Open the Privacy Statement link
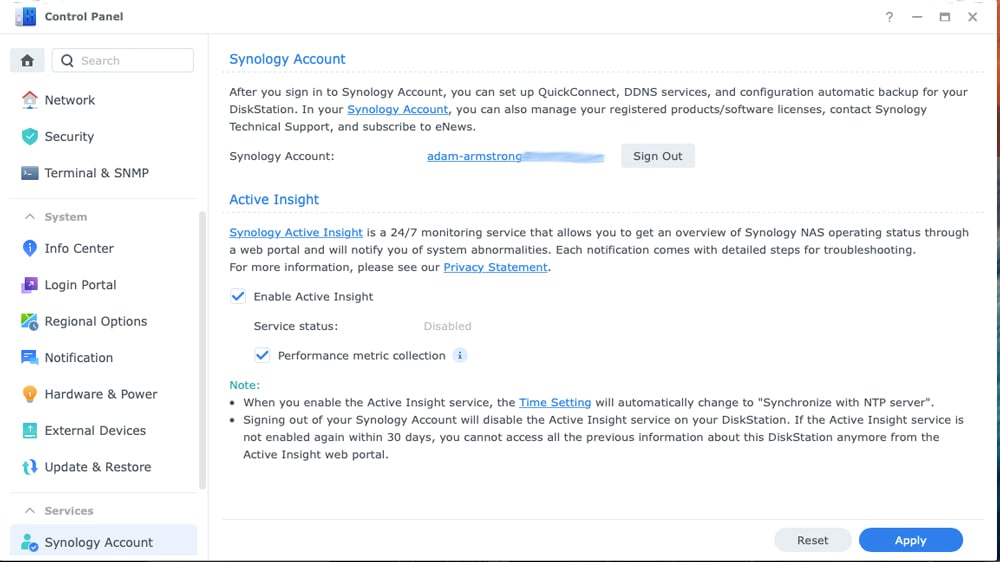Image resolution: width=1000 pixels, height=562 pixels. coord(496,267)
